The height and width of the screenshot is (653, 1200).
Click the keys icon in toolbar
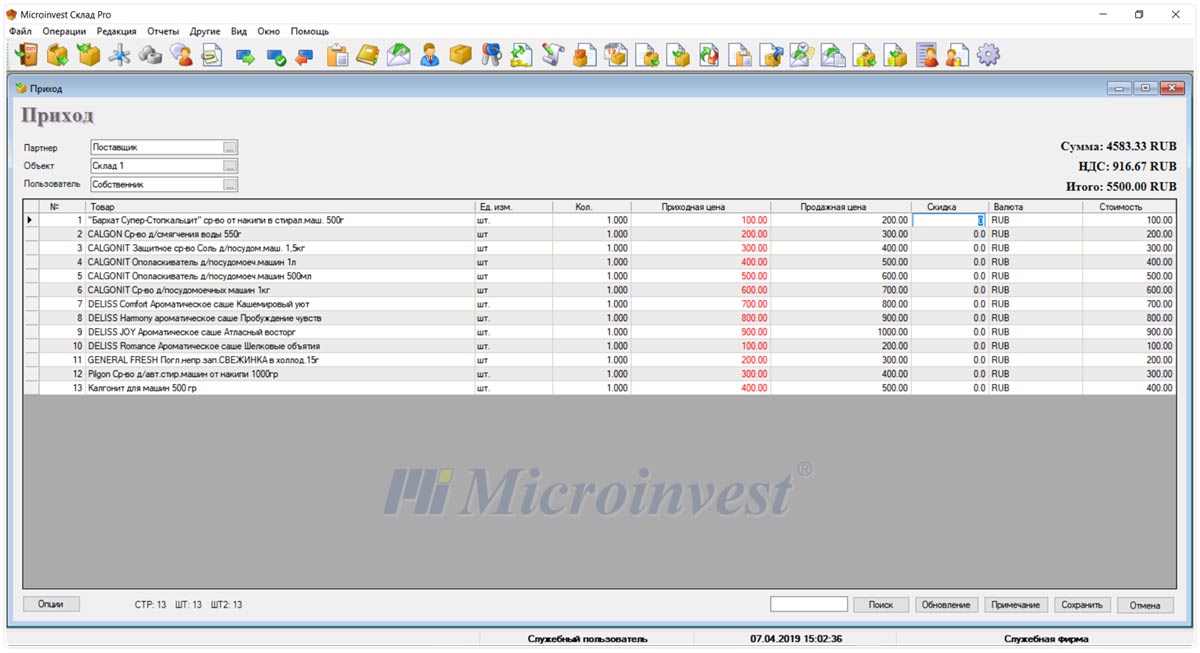point(490,55)
